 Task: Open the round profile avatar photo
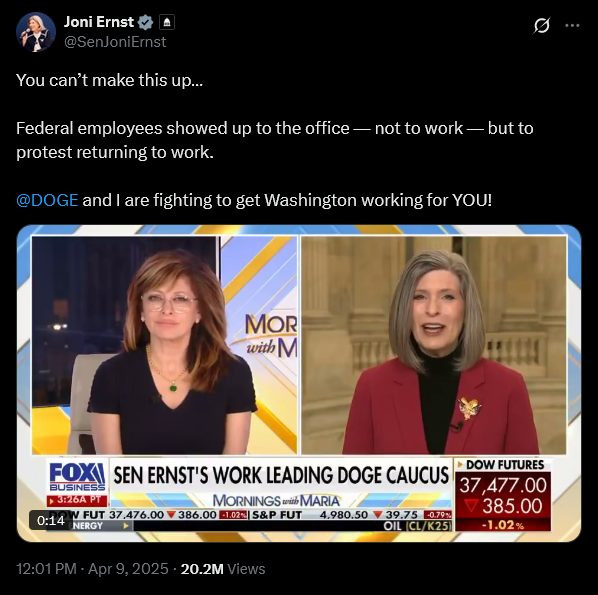(x=36, y=32)
